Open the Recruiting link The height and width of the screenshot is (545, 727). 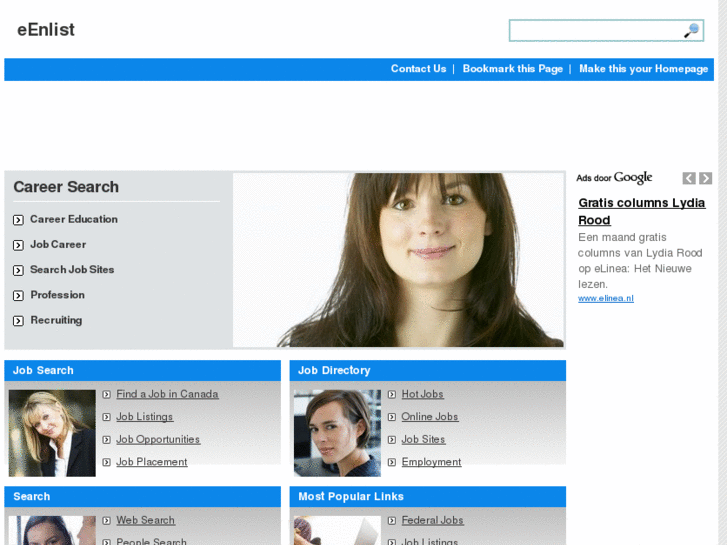(56, 320)
